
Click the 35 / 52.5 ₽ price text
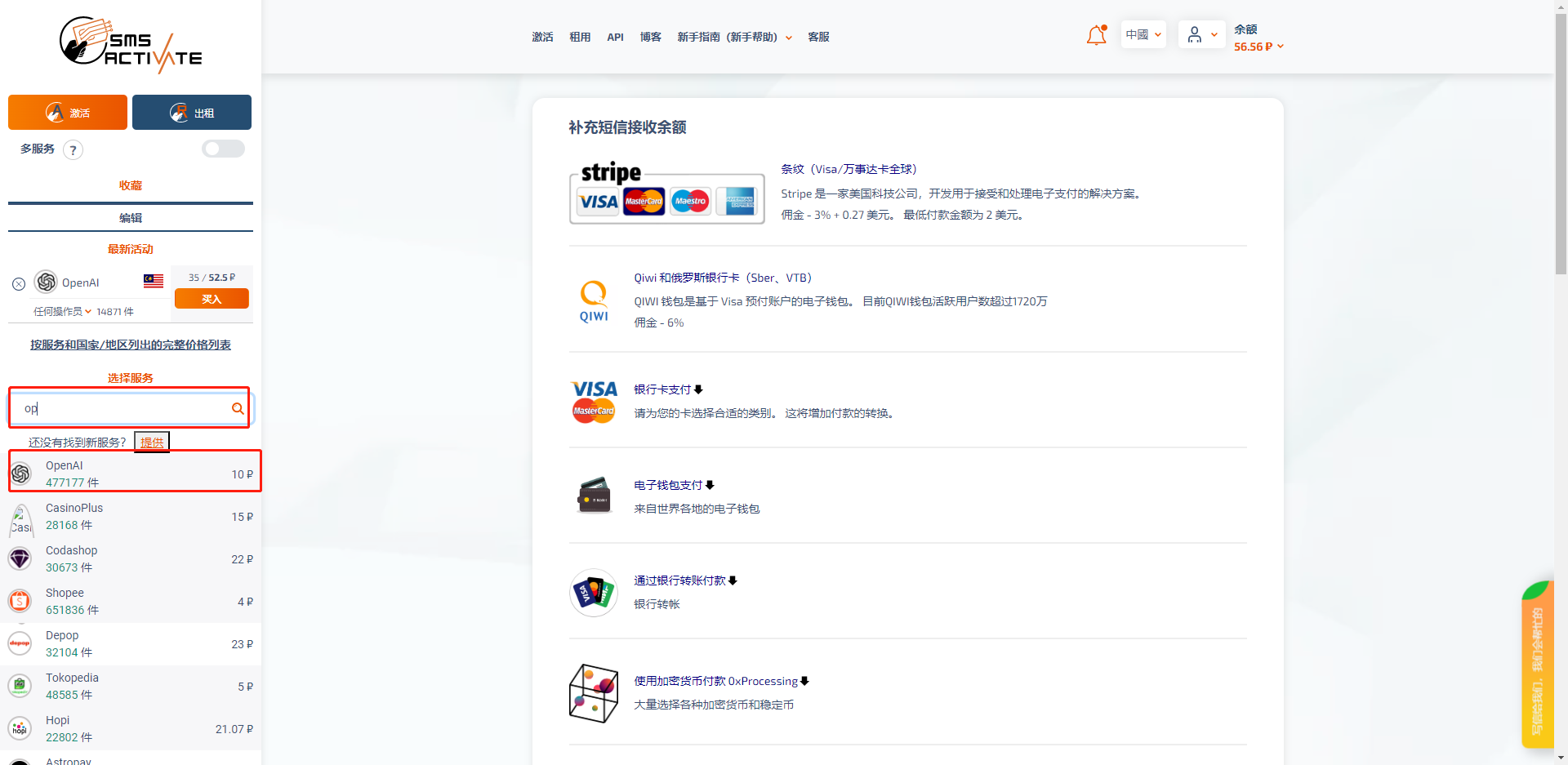(x=212, y=278)
